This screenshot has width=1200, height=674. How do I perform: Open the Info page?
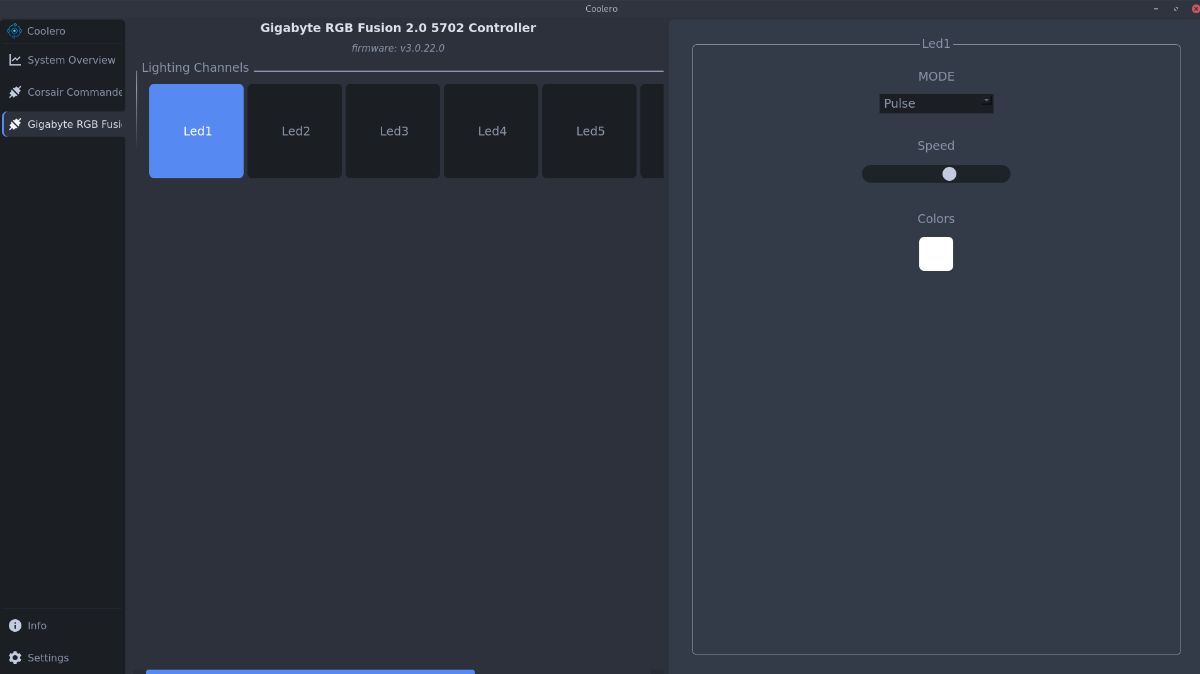click(x=62, y=625)
